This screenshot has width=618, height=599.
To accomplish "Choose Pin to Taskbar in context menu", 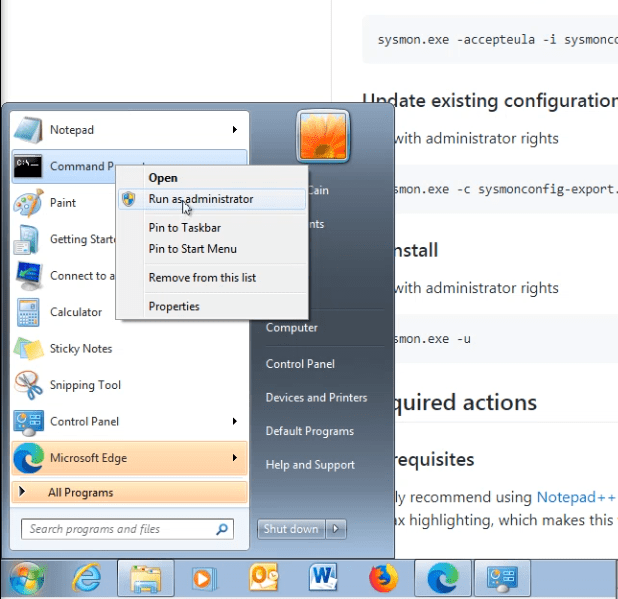I will pyautogui.click(x=184, y=228).
